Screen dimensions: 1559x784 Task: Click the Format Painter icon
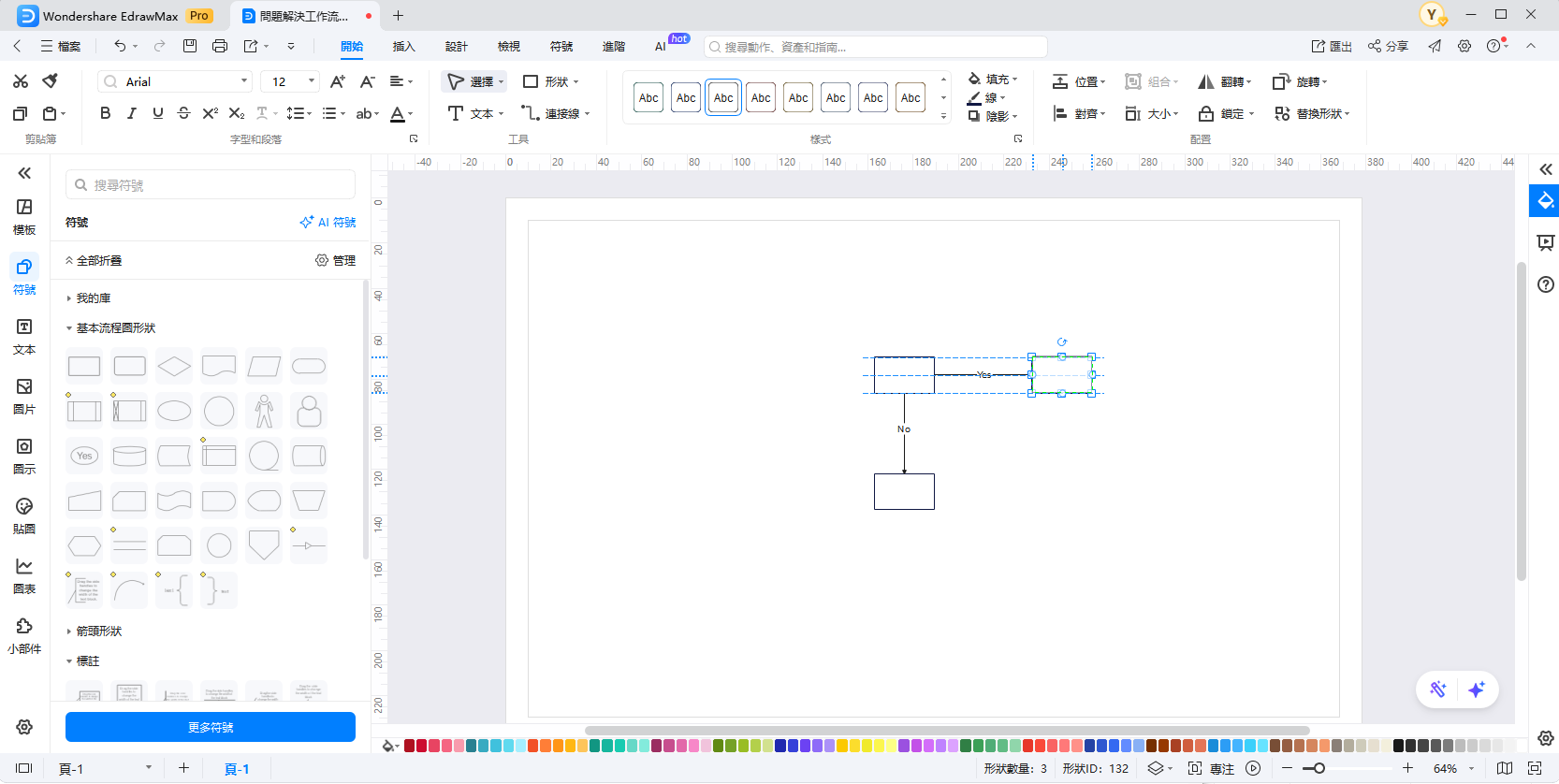pos(51,81)
